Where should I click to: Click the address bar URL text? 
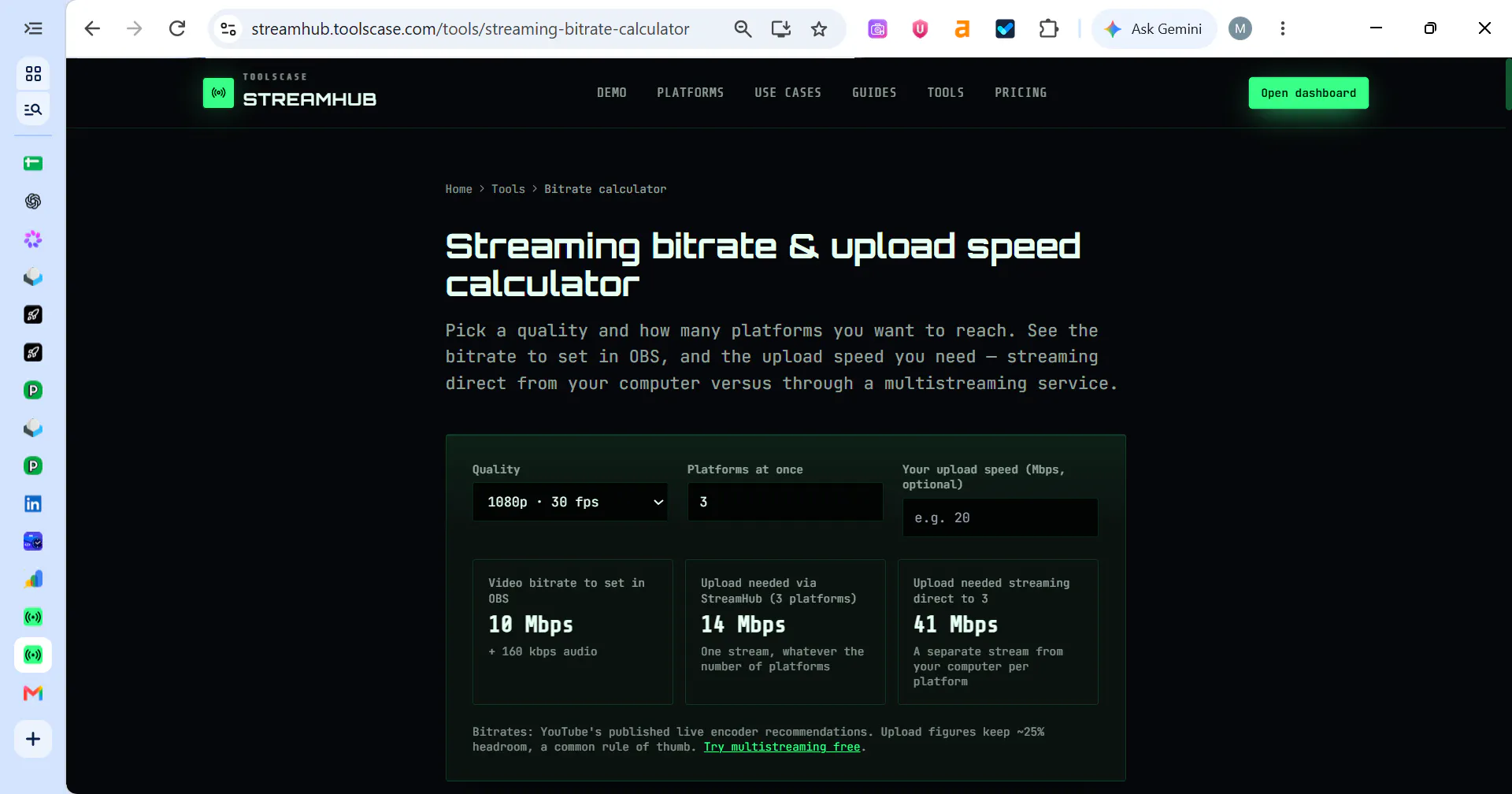click(x=470, y=29)
